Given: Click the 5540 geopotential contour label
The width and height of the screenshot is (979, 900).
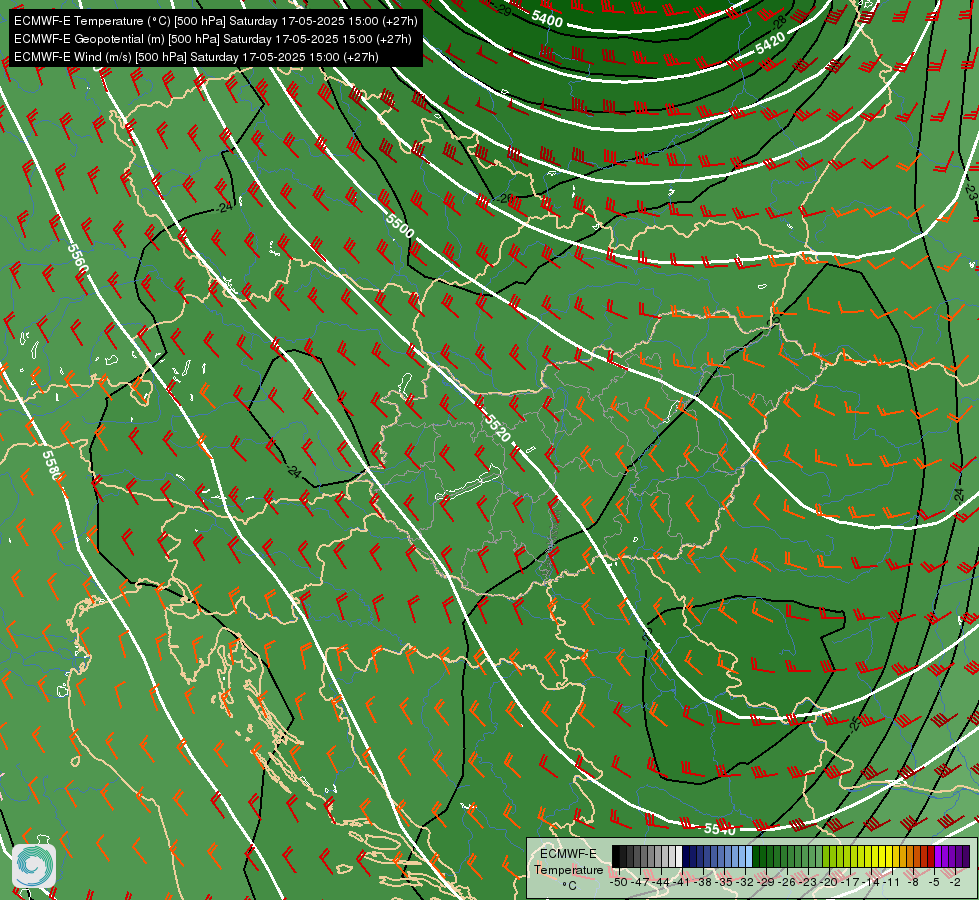Looking at the screenshot, I should [720, 829].
